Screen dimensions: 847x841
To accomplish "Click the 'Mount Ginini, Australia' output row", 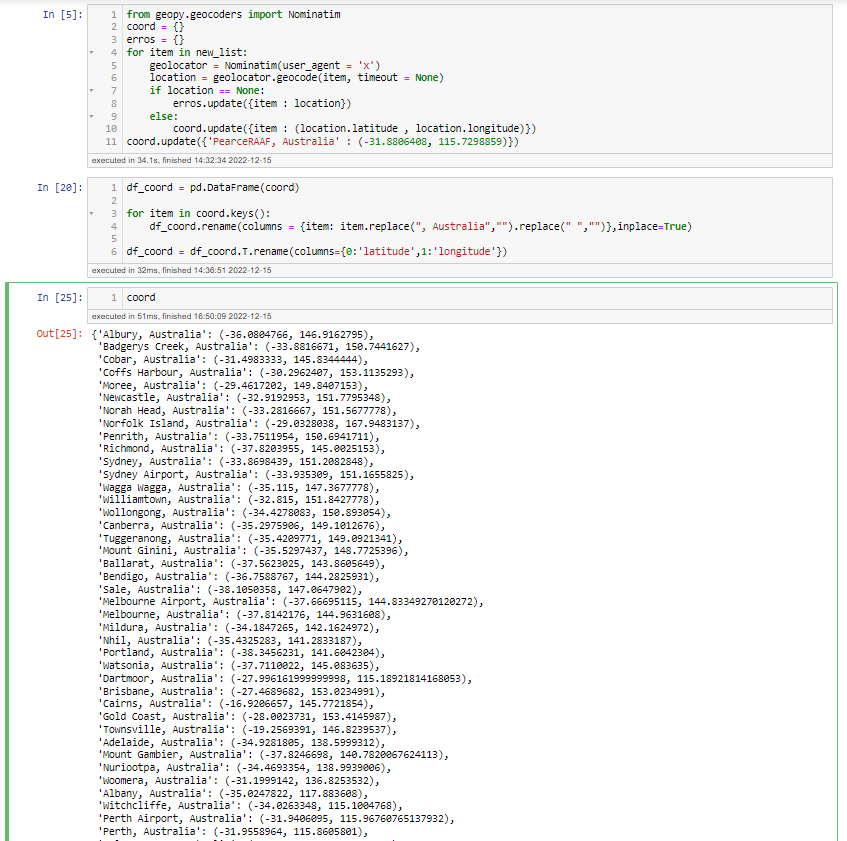I will point(253,551).
